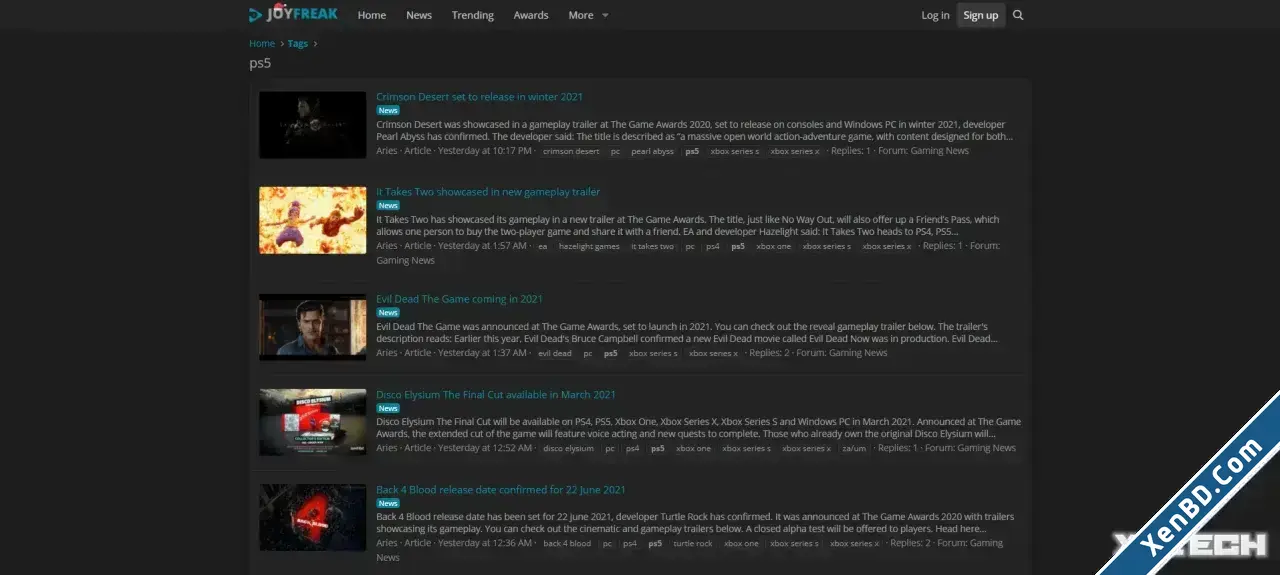Select the 'turtle rock' tag
This screenshot has height=575, width=1280.
click(693, 544)
